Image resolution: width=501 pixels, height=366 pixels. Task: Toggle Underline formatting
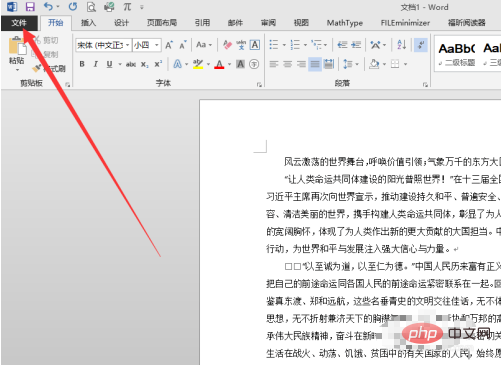[109, 64]
